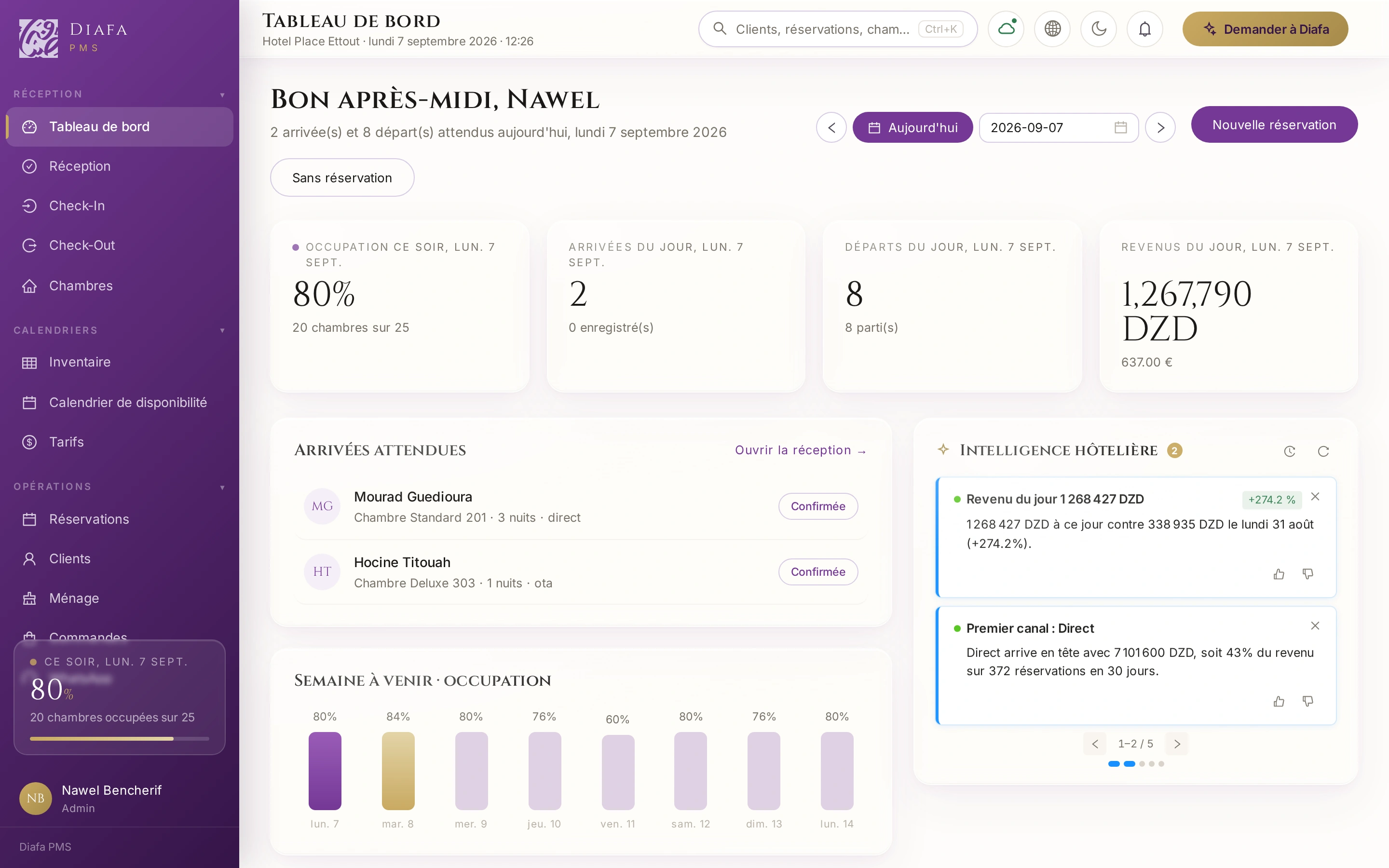Open insights history clock icon

(x=1289, y=451)
